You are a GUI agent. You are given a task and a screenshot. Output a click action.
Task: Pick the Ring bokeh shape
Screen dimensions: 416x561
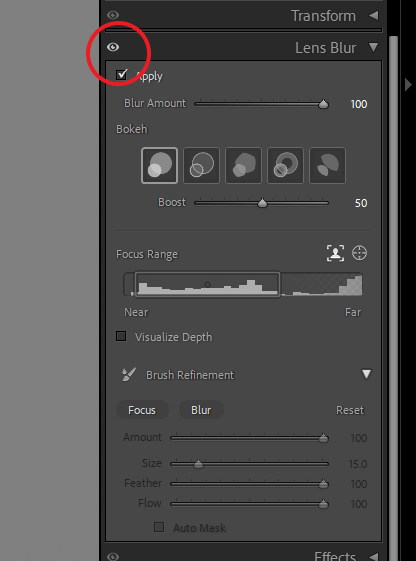point(285,165)
